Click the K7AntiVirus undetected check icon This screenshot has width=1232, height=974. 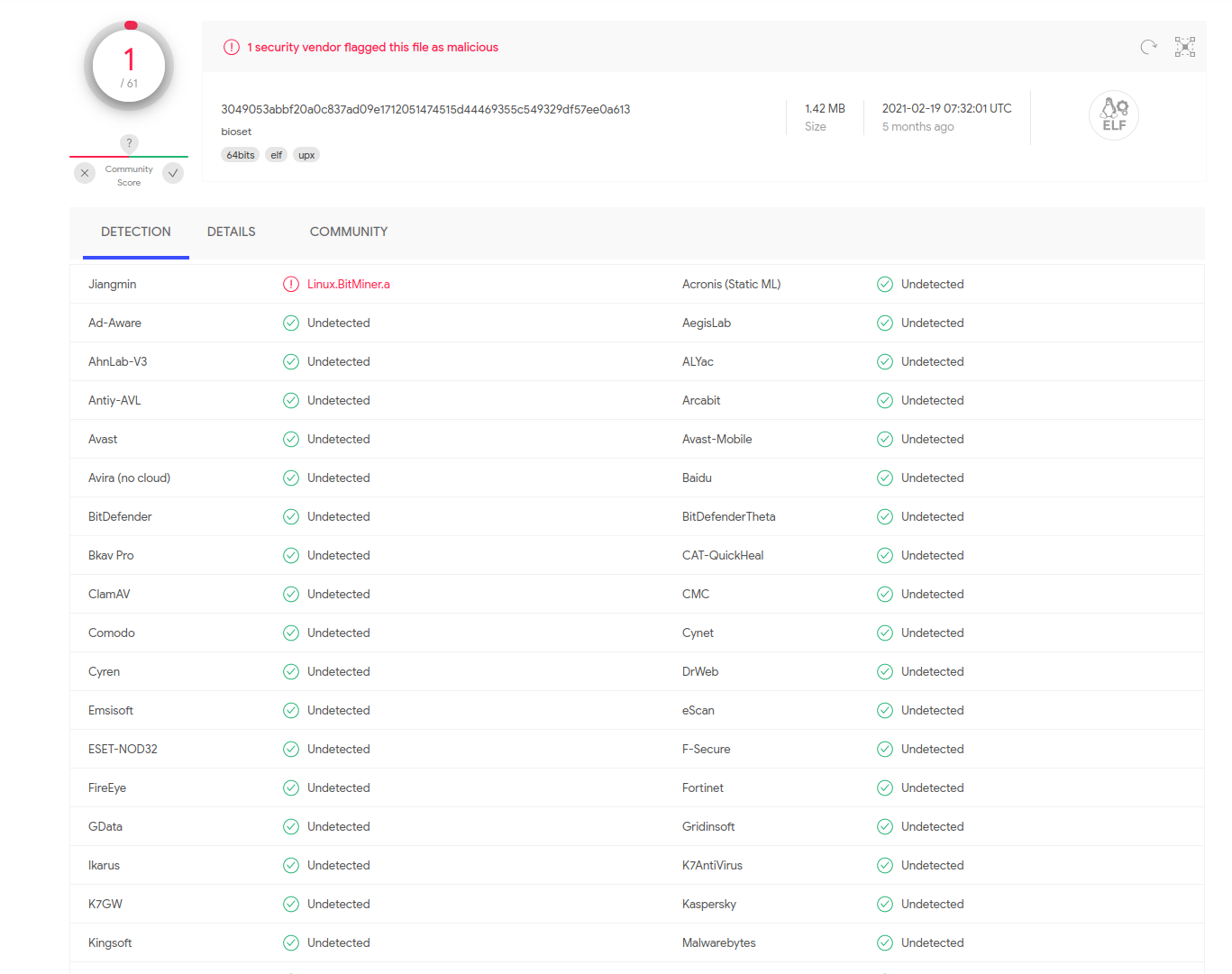point(885,865)
